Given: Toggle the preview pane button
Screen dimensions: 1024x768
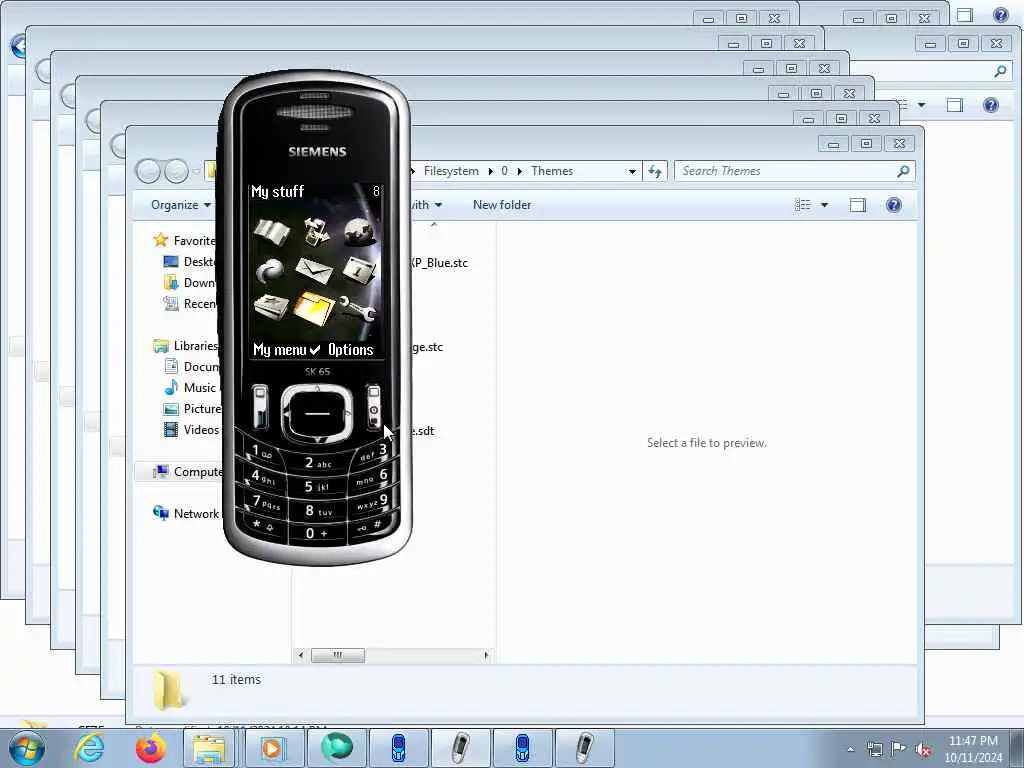Looking at the screenshot, I should (857, 205).
